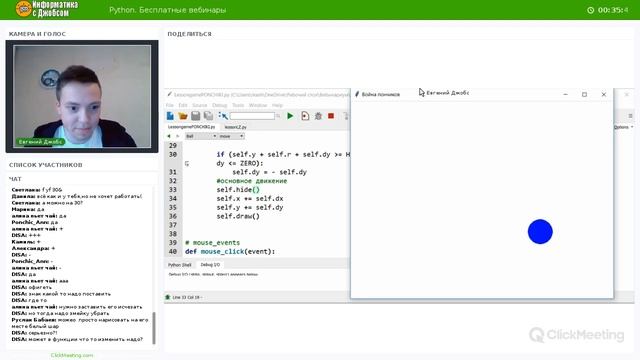Image resolution: width=640 pixels, height=360 pixels.
Task: Open the Tools menu in the IDE
Action: coord(238,105)
